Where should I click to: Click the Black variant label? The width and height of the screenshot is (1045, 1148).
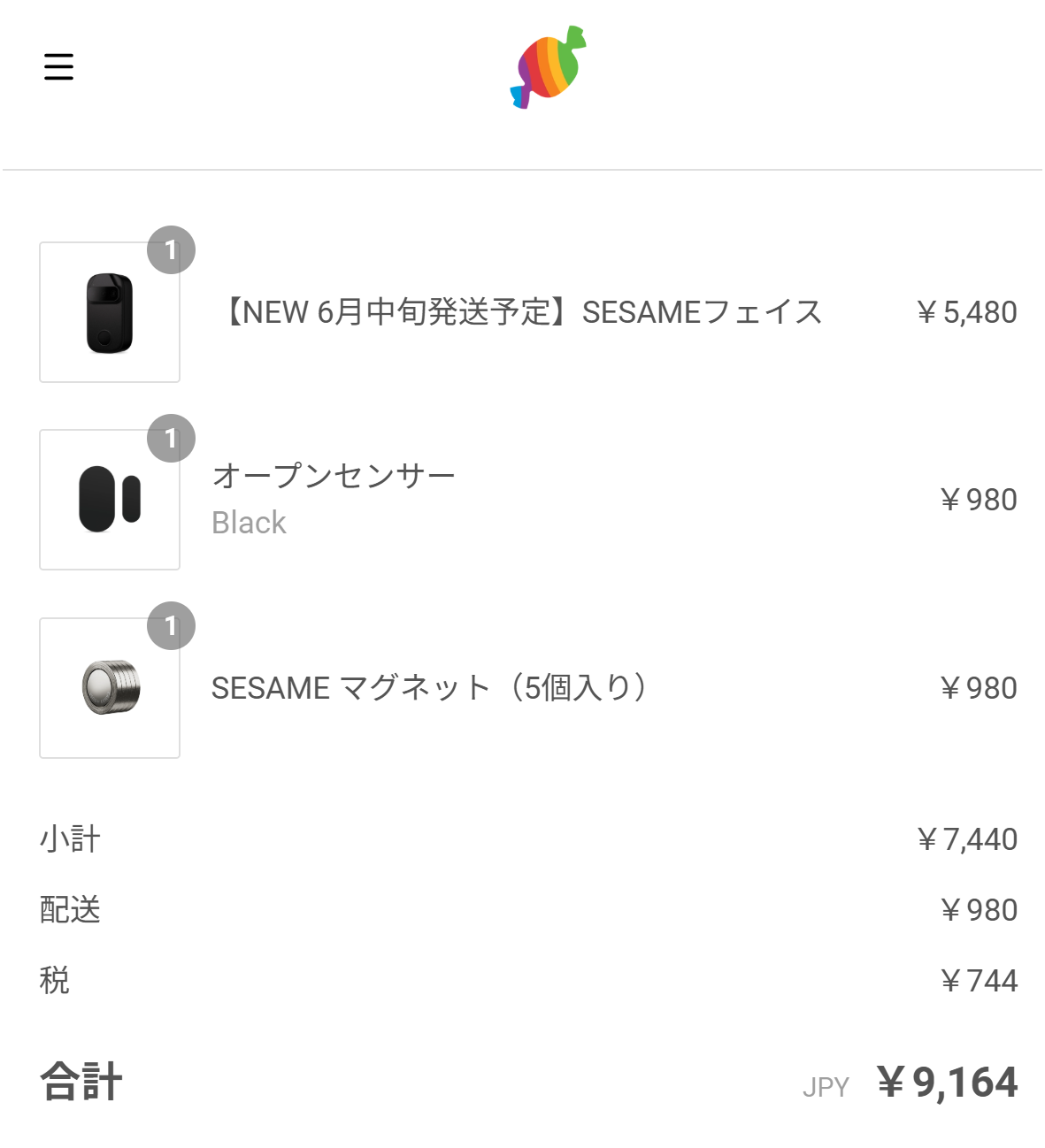coord(249,523)
